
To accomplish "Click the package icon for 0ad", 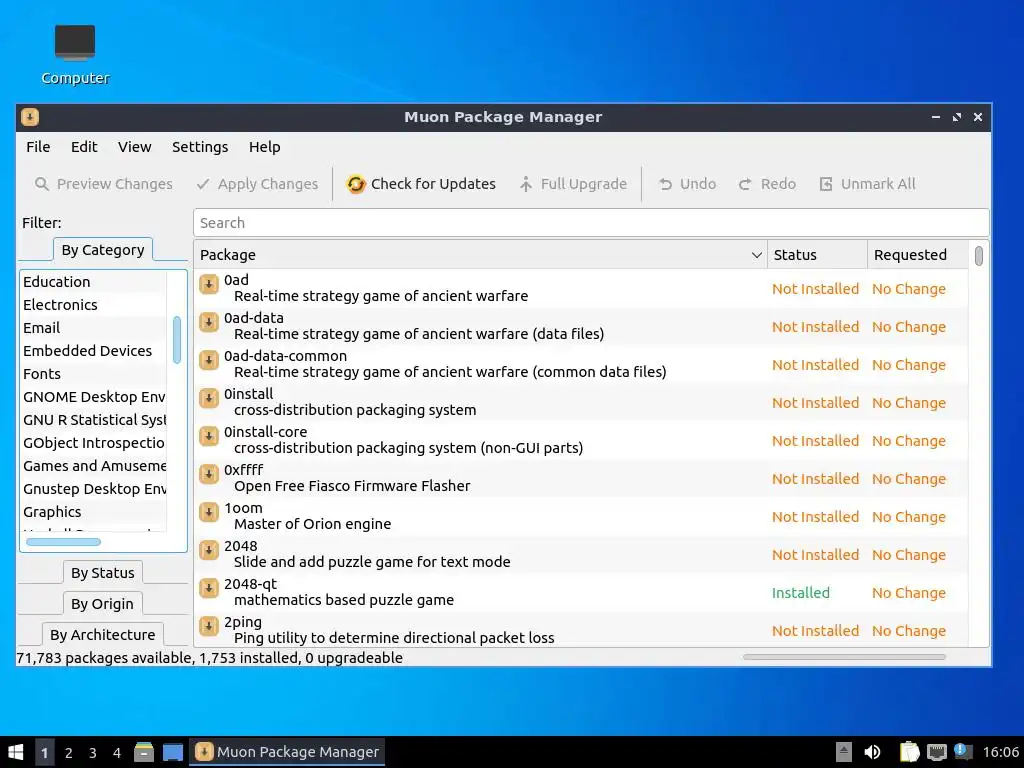I will pyautogui.click(x=208, y=284).
